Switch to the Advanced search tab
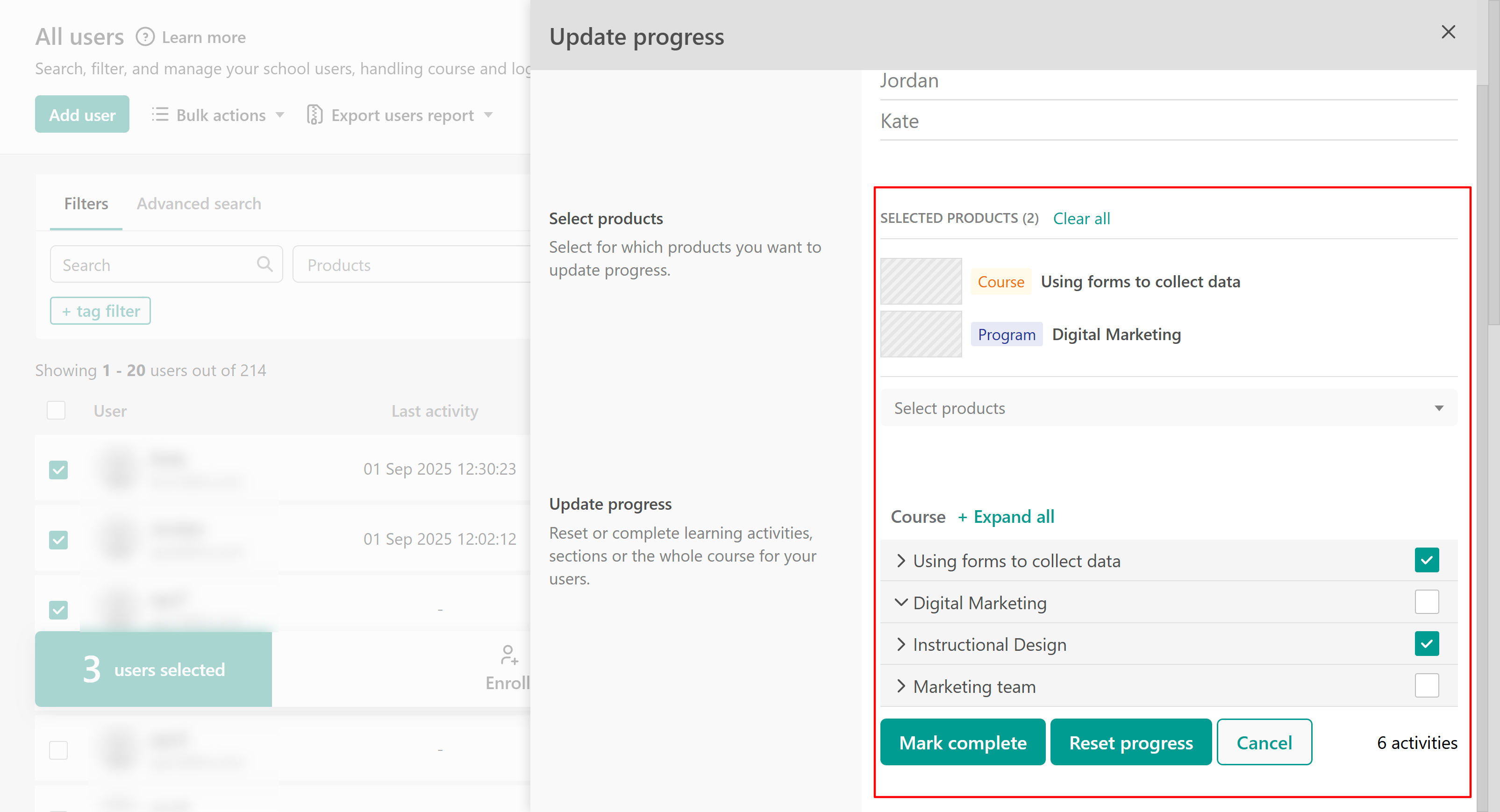The image size is (1500, 812). point(199,204)
